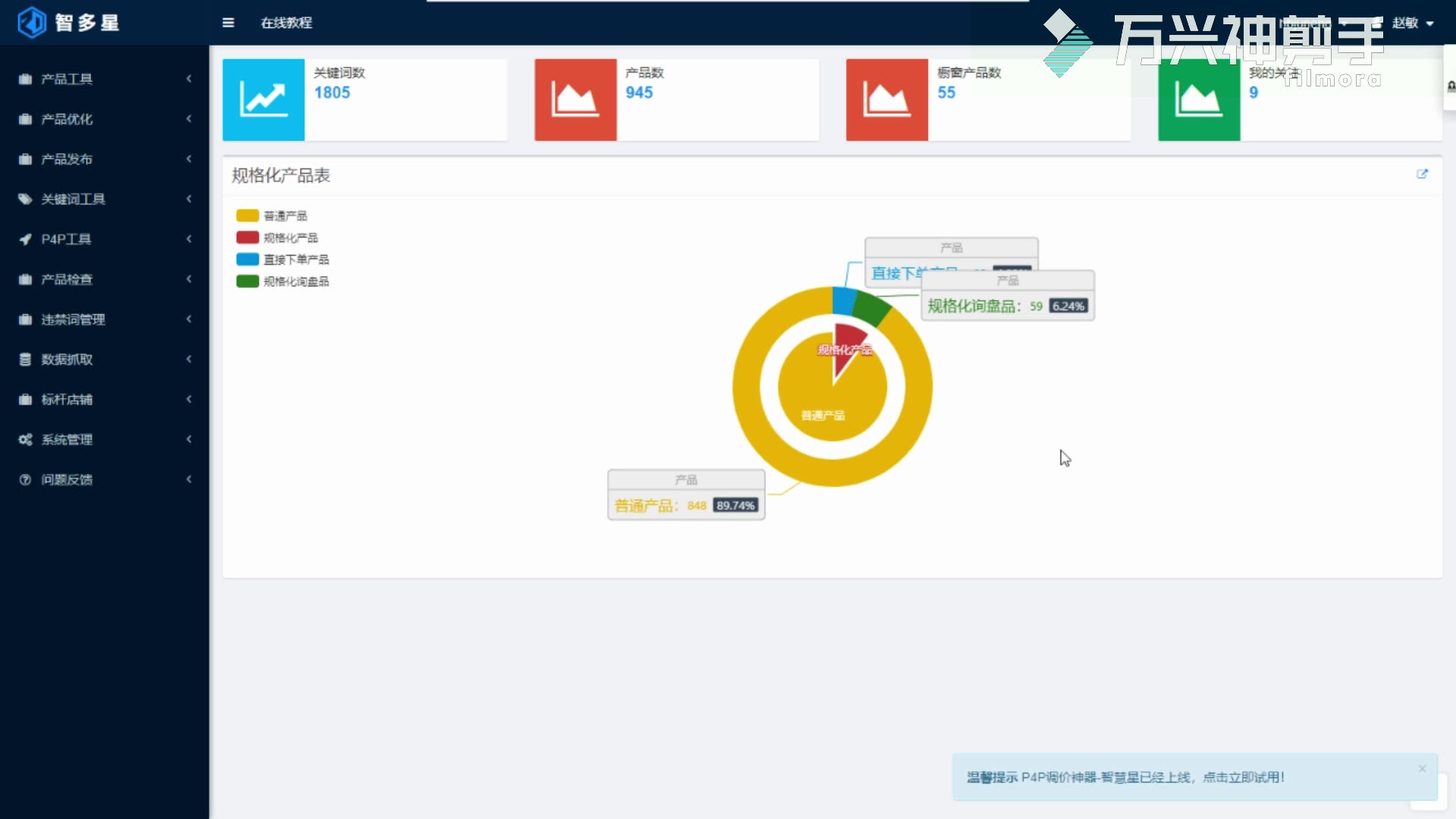1456x819 pixels.
Task: Click the 问题反馈 question icon
Action: coord(26,480)
